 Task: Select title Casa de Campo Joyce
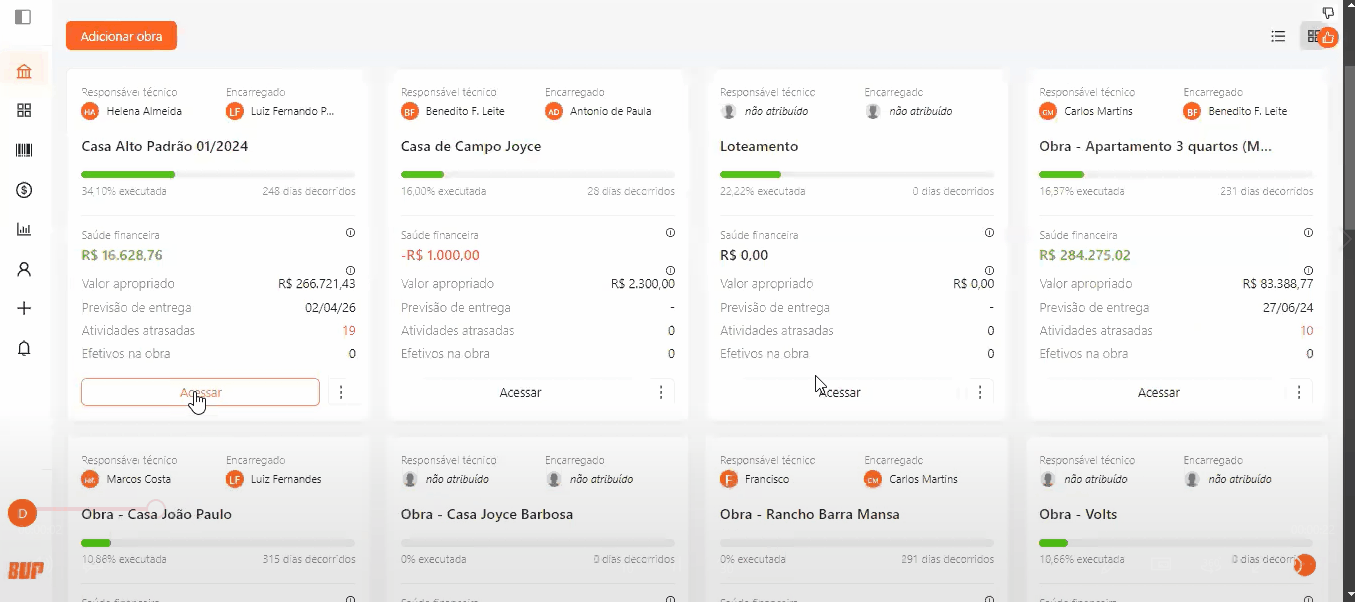[471, 146]
